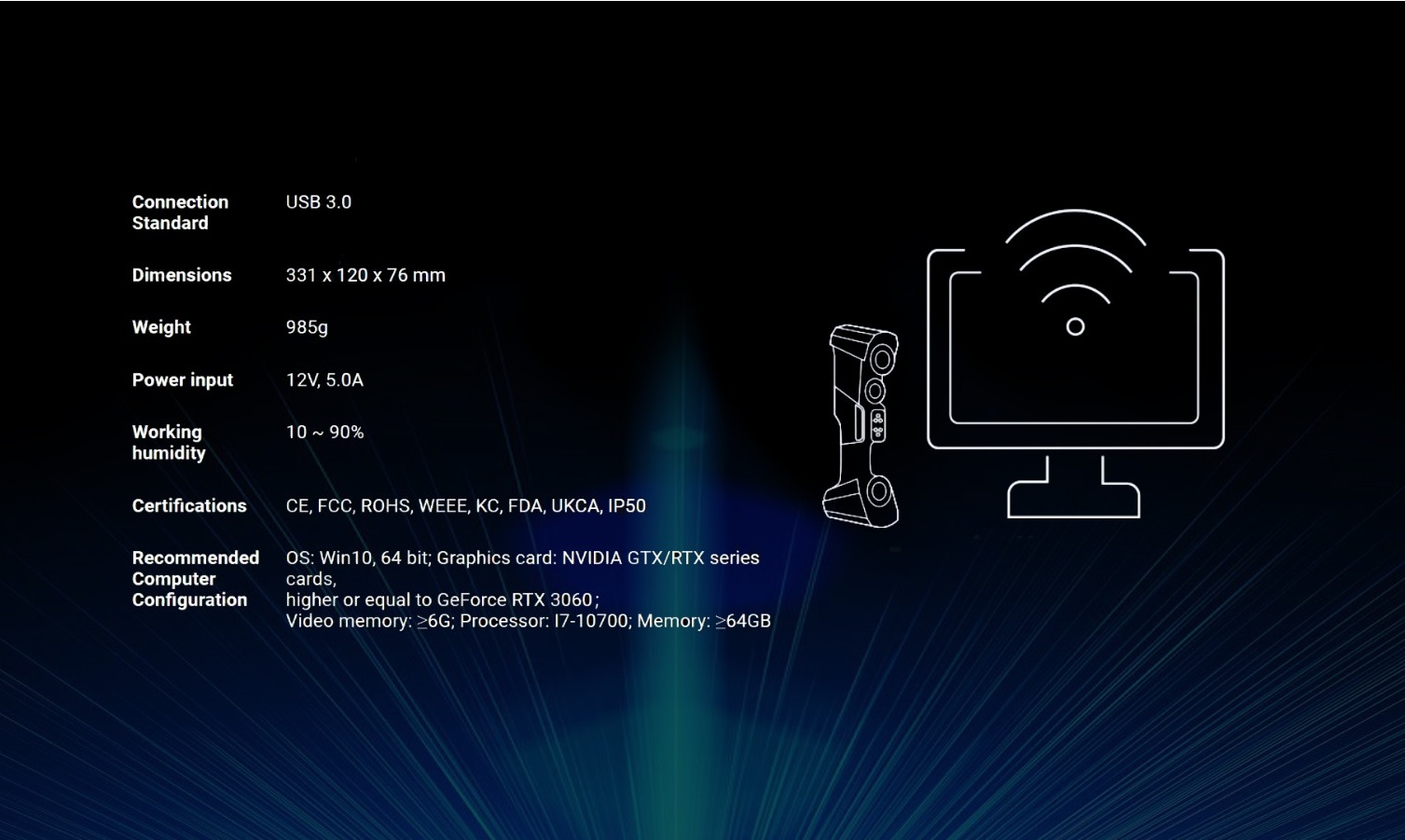The image size is (1405, 840).
Task: Select 'higher or equal to GeForce RTX 3060' line
Action: (442, 600)
